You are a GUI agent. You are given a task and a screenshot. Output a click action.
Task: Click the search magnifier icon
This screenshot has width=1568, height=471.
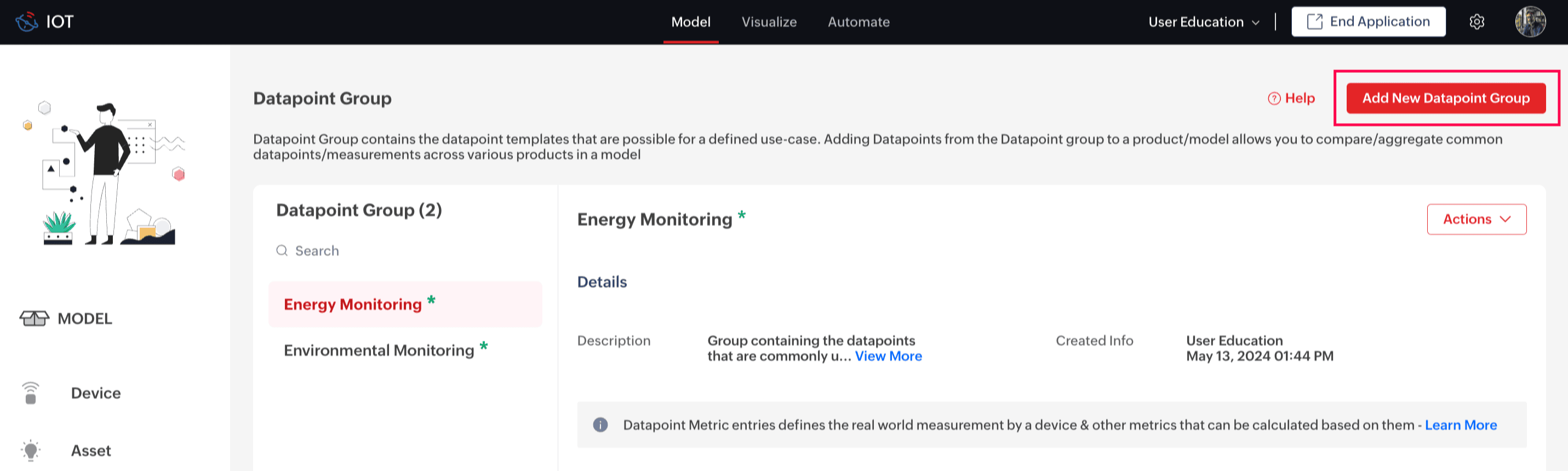click(282, 251)
